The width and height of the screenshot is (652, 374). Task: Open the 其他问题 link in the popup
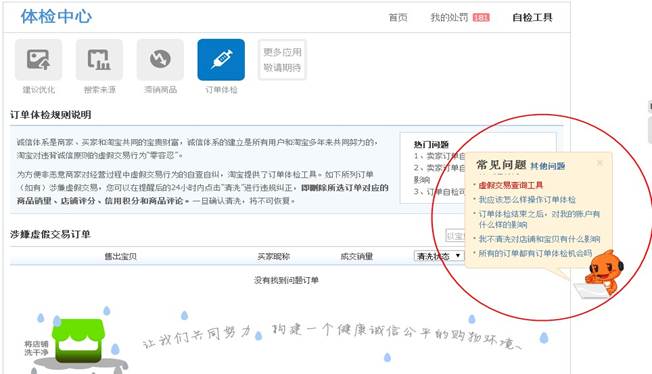pos(548,166)
